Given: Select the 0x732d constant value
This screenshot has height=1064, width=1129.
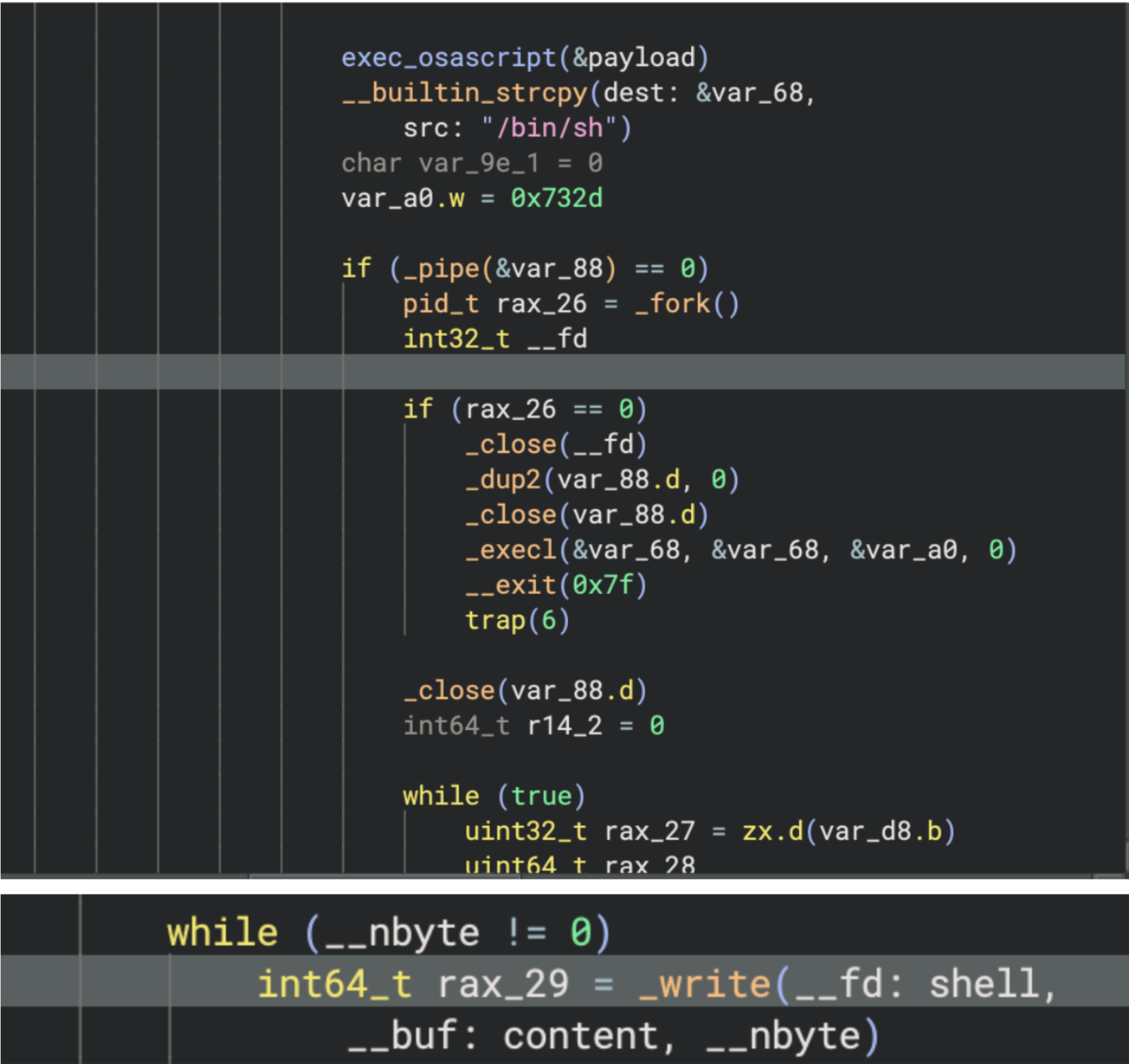Looking at the screenshot, I should (556, 198).
